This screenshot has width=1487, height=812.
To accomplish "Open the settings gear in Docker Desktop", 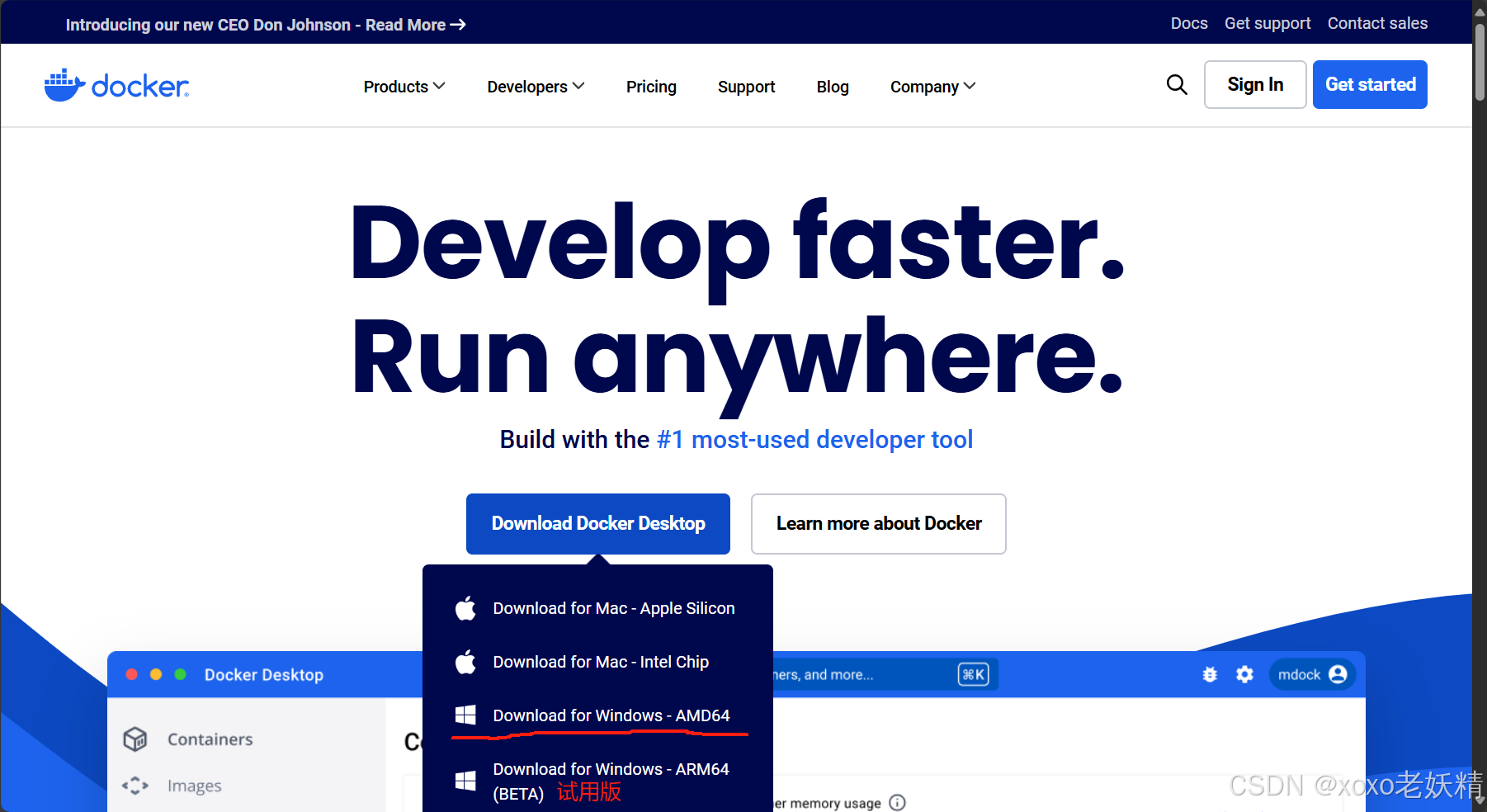I will point(1244,674).
